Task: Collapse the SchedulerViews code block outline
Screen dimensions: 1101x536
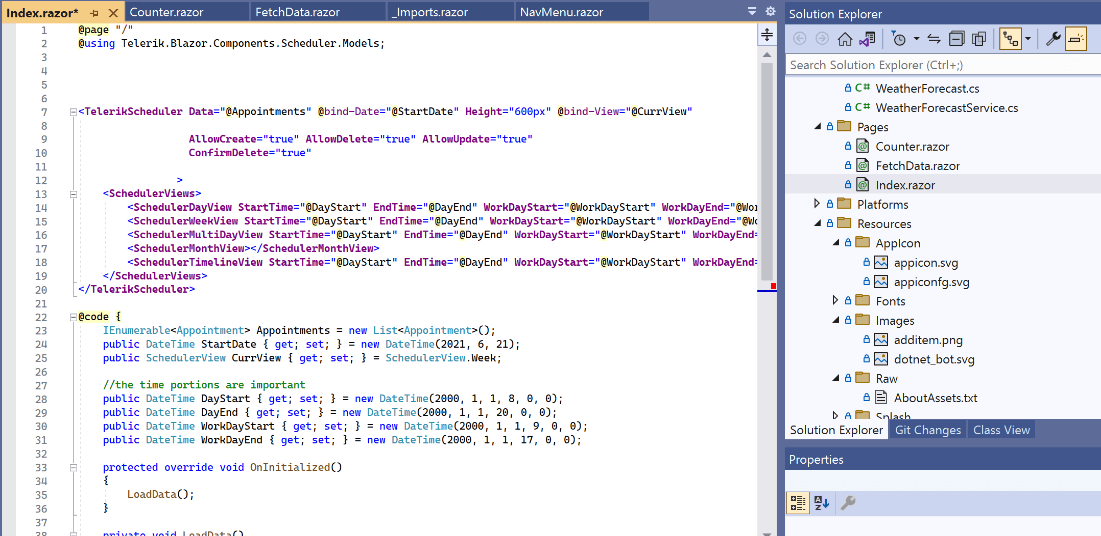Action: 73,194
